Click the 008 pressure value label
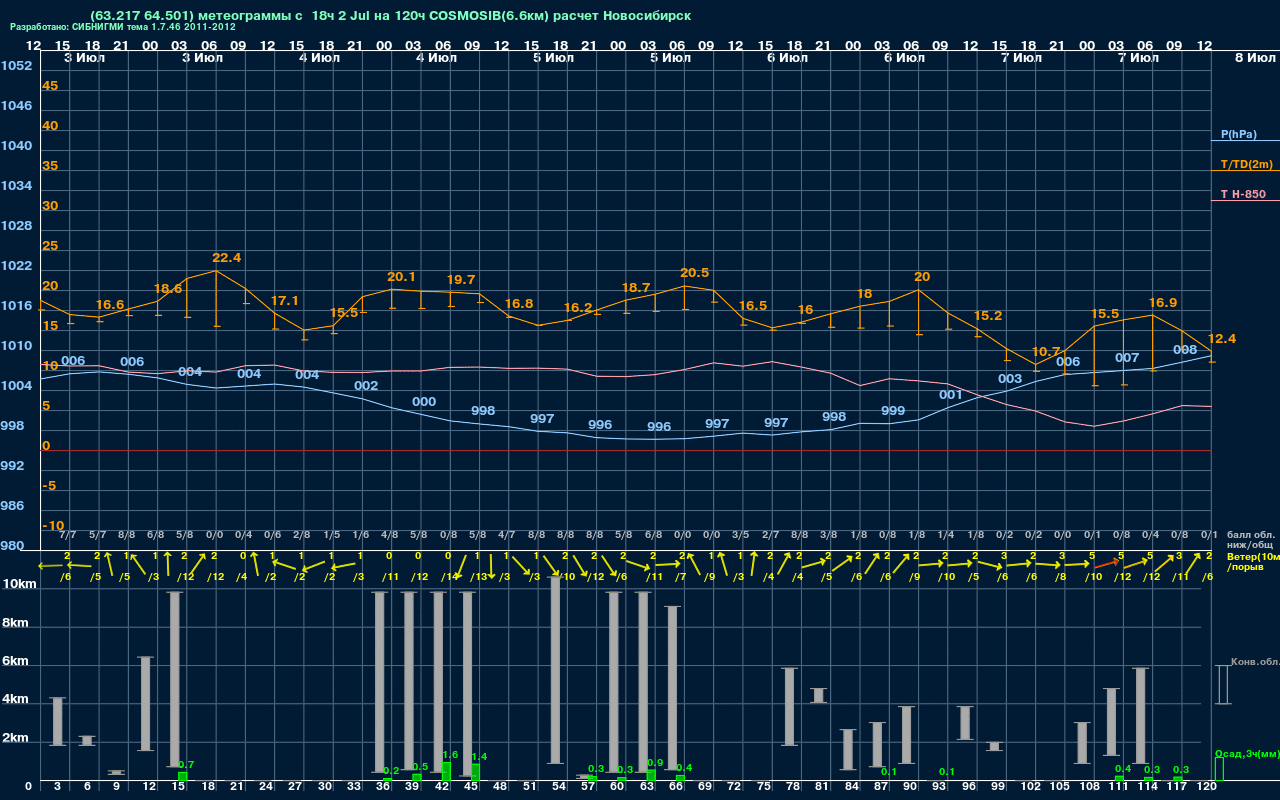The height and width of the screenshot is (800, 1280). 1185,350
